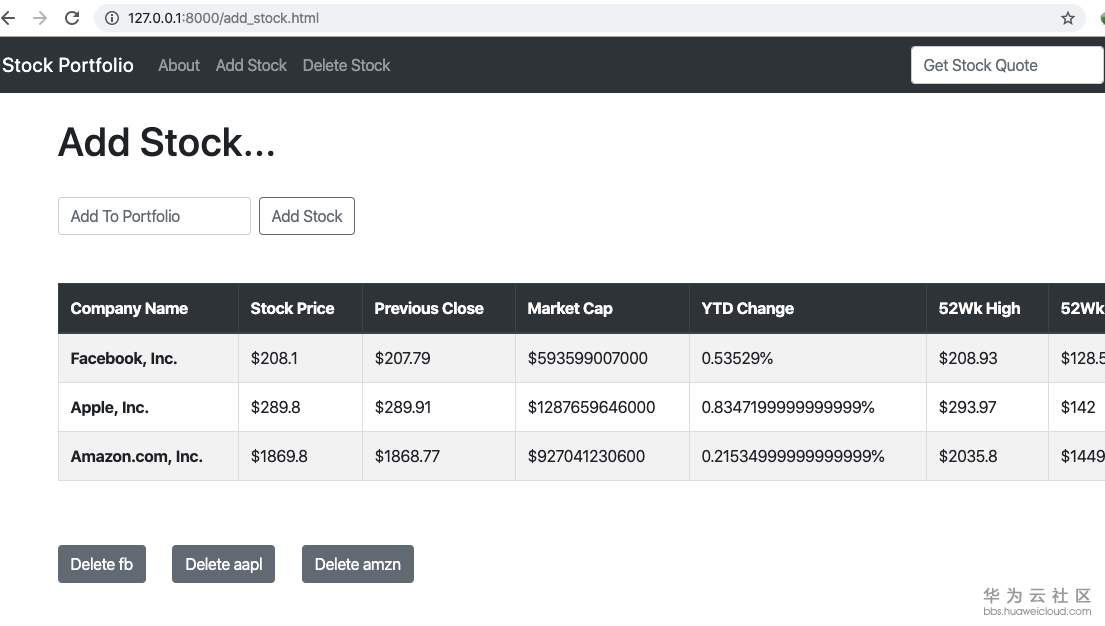
Task: Focus the Get Stock Quote search field
Action: 1006,65
